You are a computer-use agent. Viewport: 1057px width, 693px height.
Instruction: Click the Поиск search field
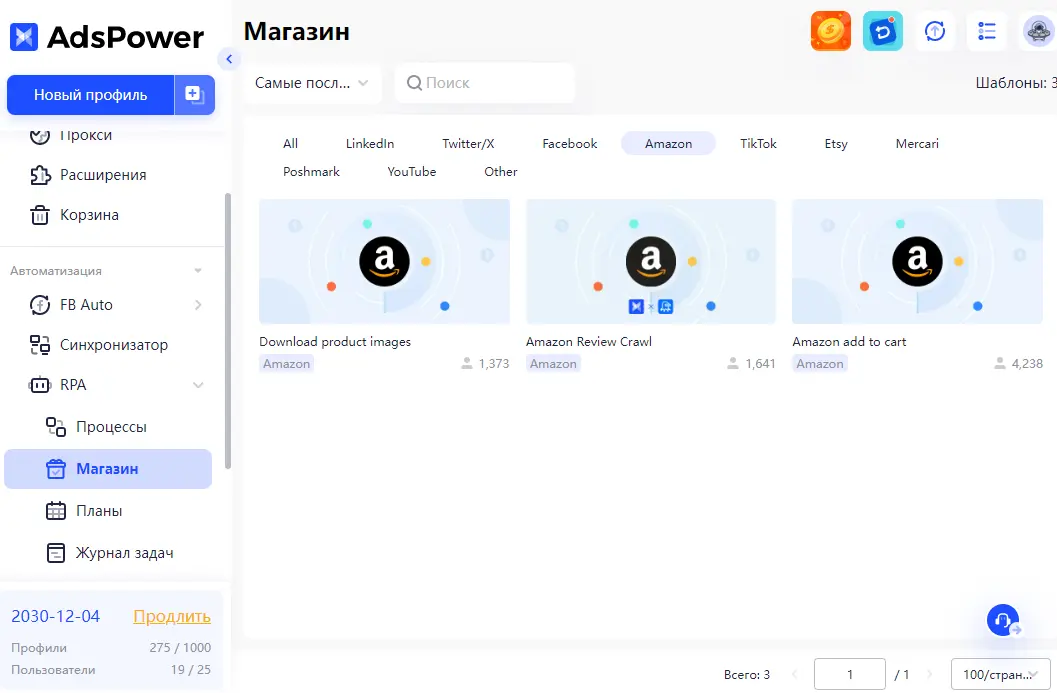[x=485, y=83]
